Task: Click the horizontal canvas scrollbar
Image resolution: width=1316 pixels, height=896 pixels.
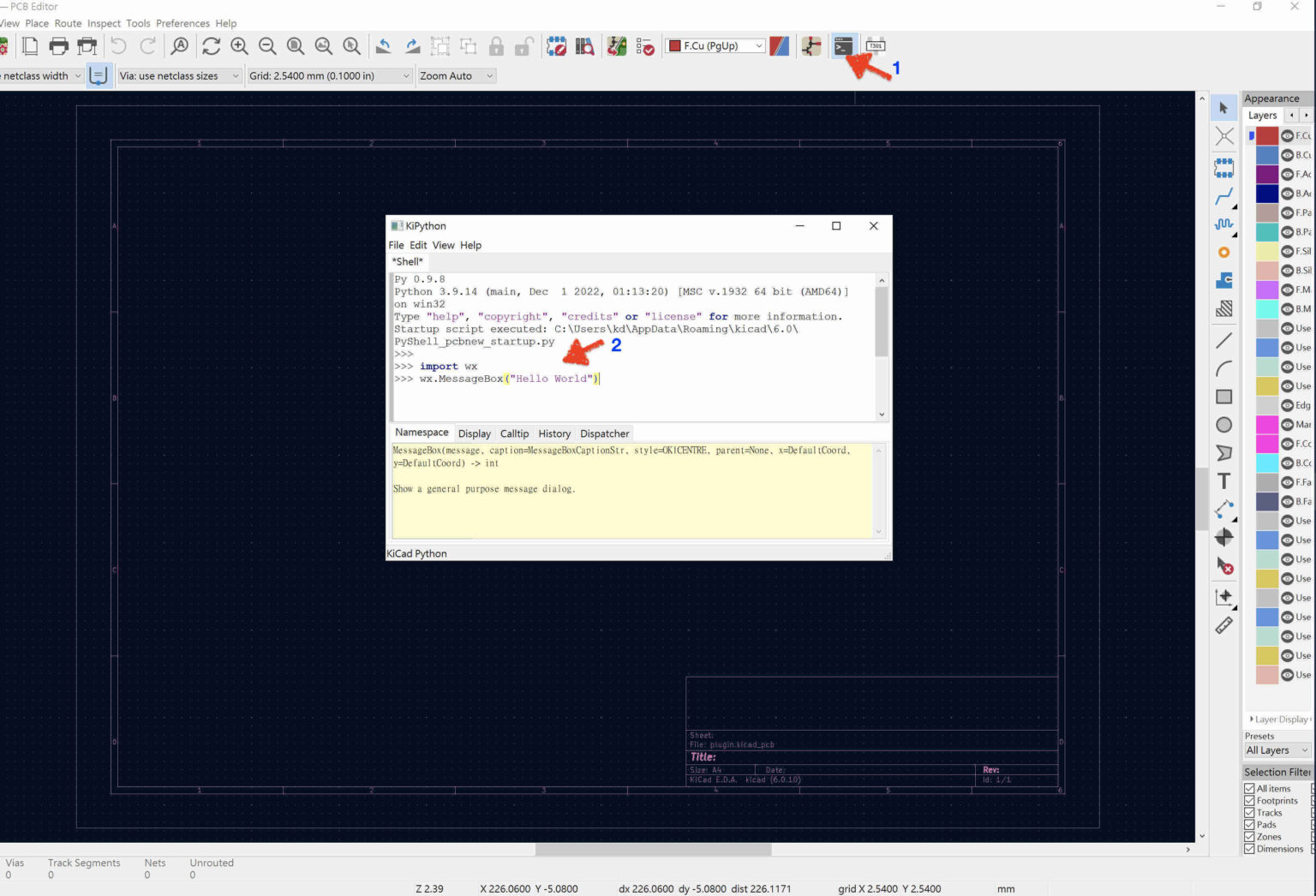Action: pos(653,850)
